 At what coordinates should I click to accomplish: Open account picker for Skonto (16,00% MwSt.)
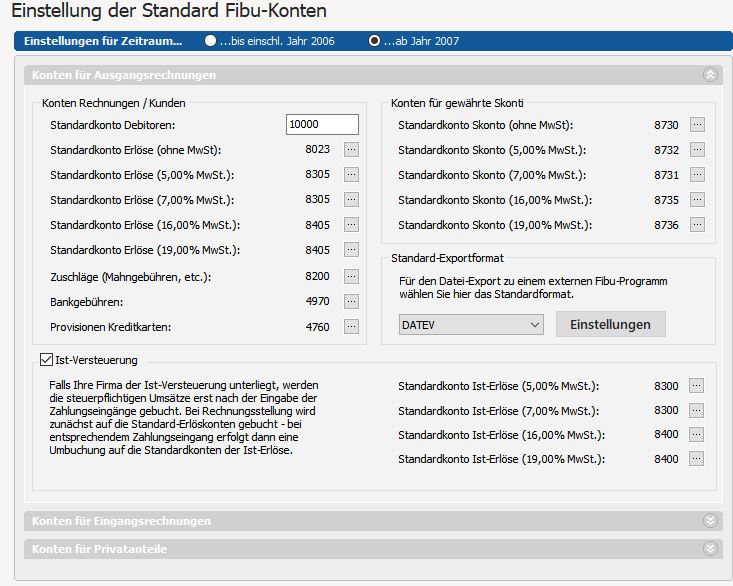tap(697, 200)
